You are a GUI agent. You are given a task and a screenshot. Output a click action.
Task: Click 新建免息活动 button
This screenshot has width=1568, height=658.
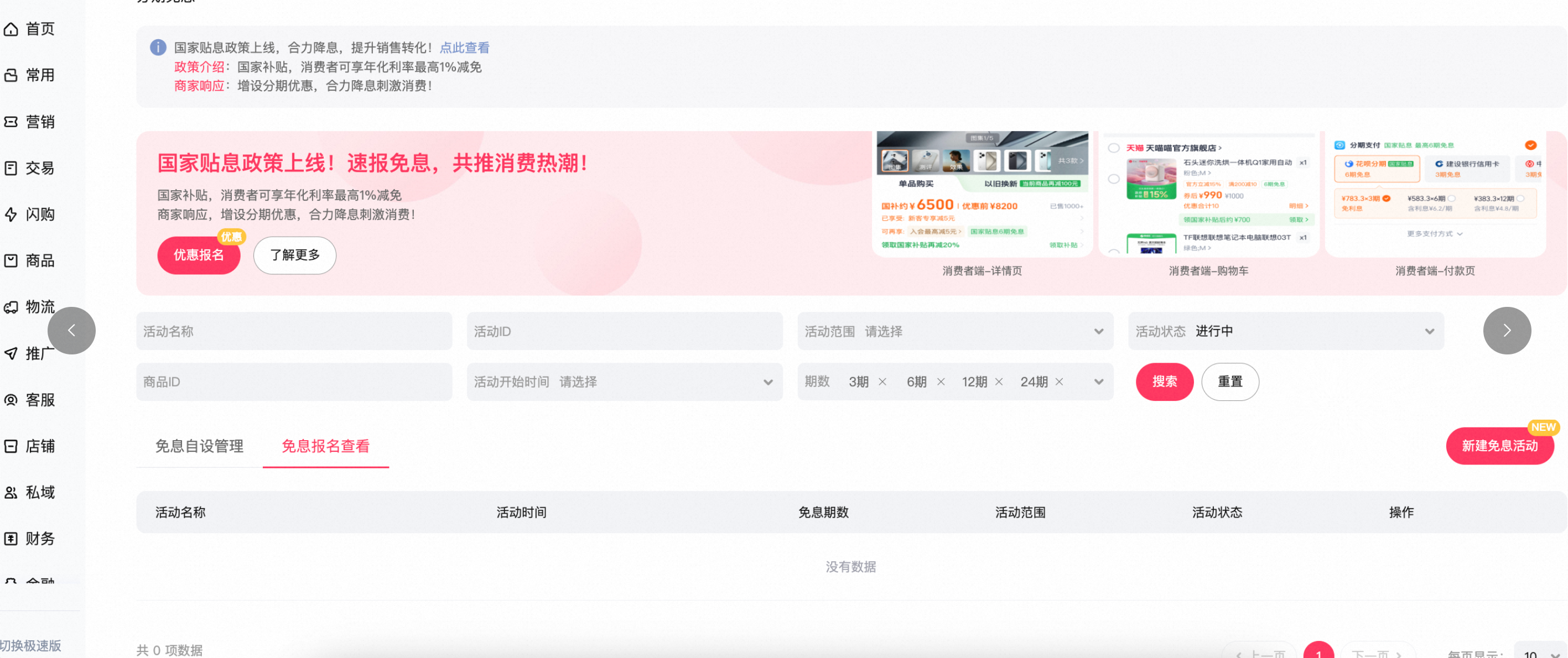[1500, 446]
